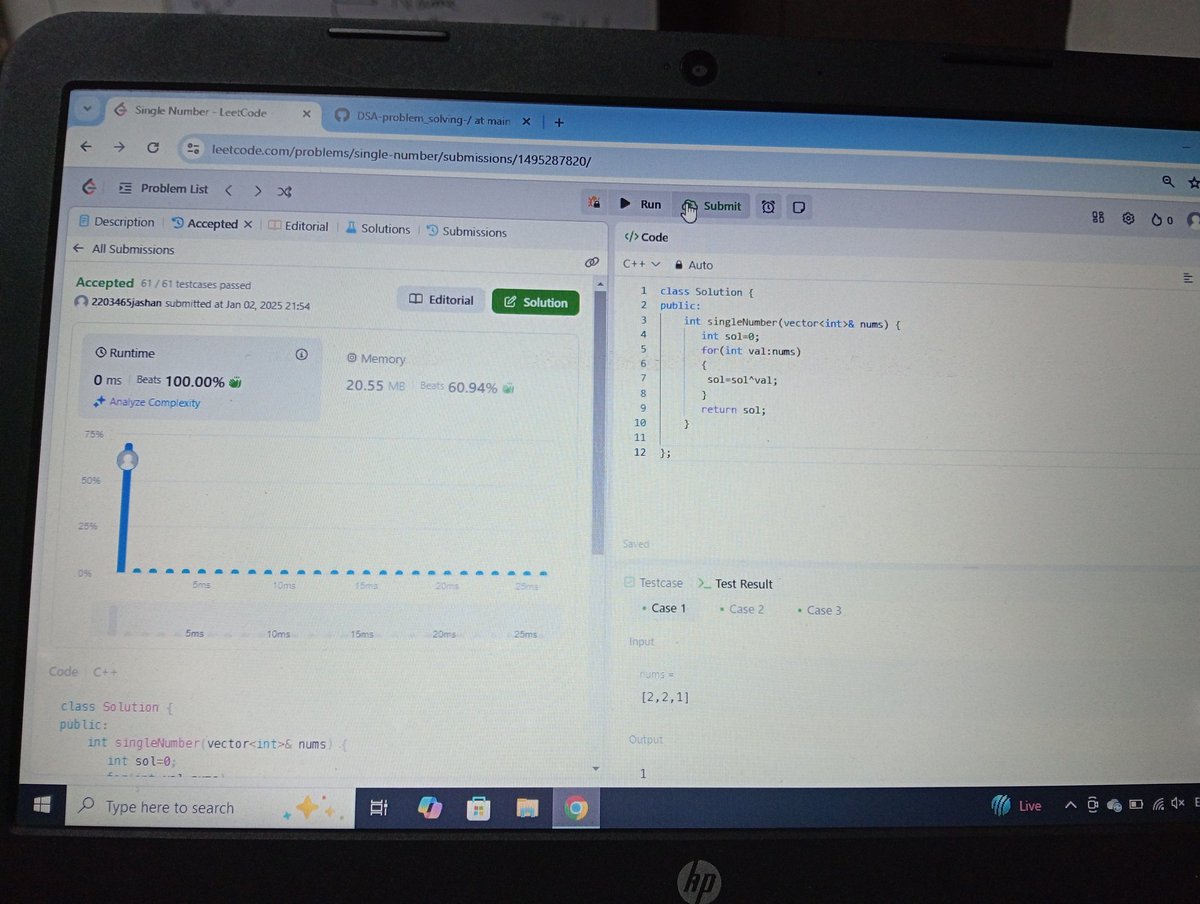Go to next problem arrow

coord(257,190)
